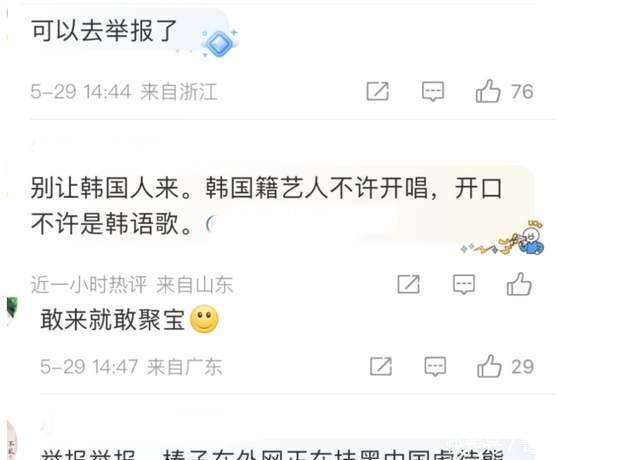
Task: Open the 76 like count
Action: (x=522, y=91)
